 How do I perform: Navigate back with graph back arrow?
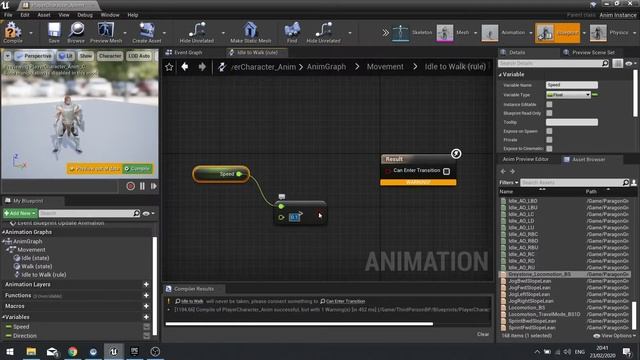coord(185,67)
